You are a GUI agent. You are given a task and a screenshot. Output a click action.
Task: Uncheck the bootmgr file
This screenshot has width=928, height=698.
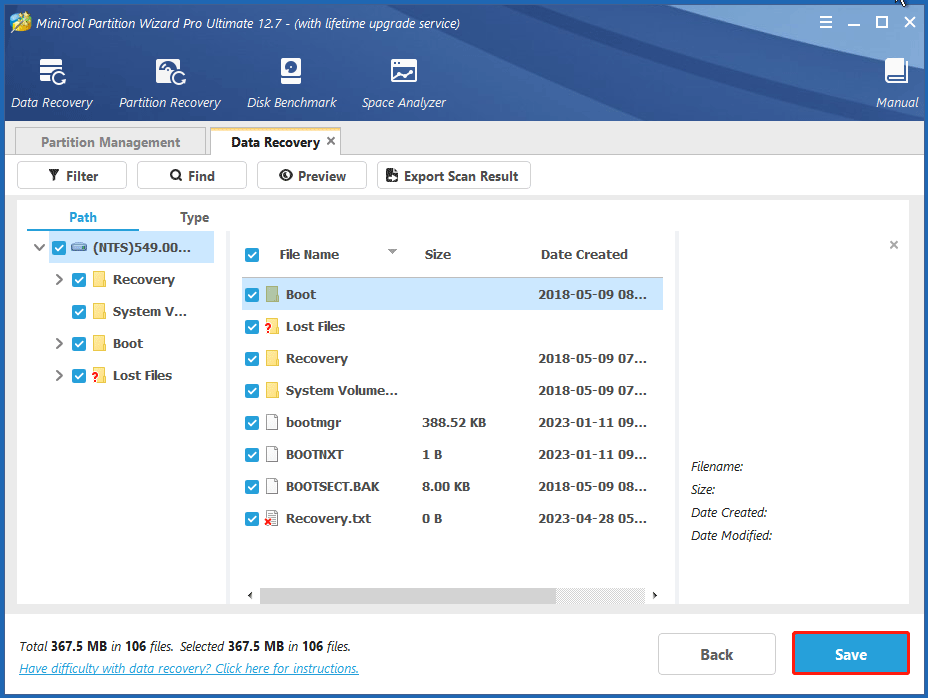coord(252,422)
